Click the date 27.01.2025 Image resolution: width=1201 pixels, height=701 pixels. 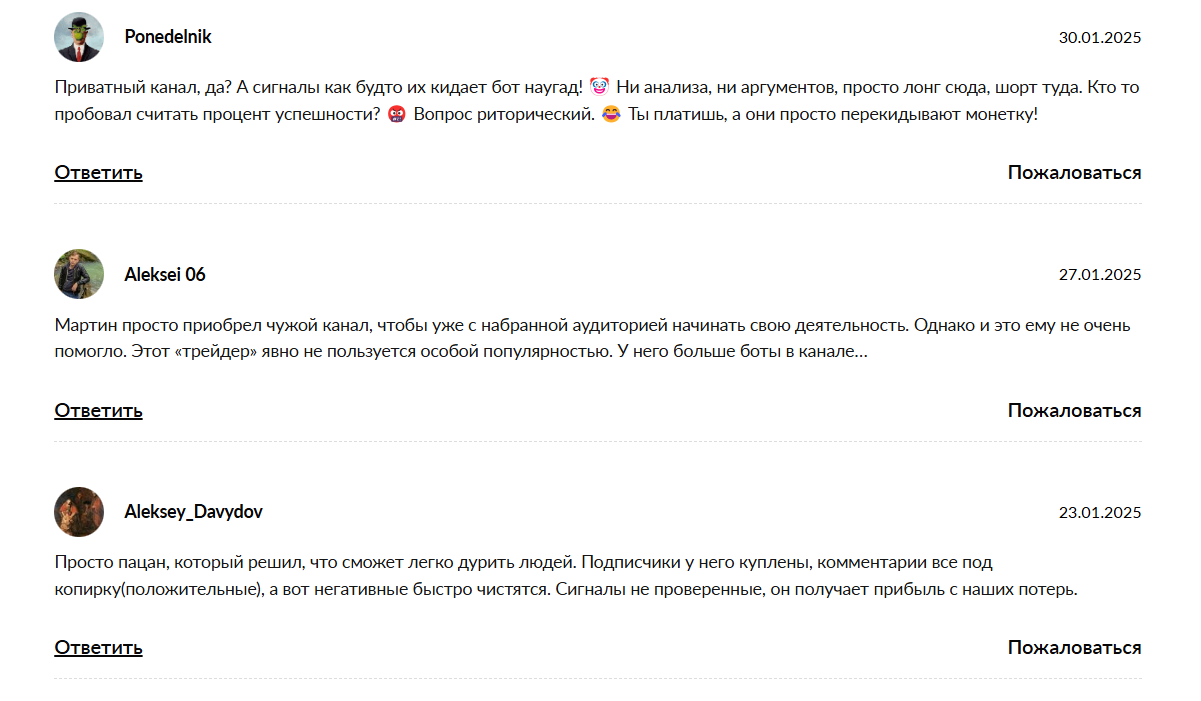pyautogui.click(x=1099, y=275)
